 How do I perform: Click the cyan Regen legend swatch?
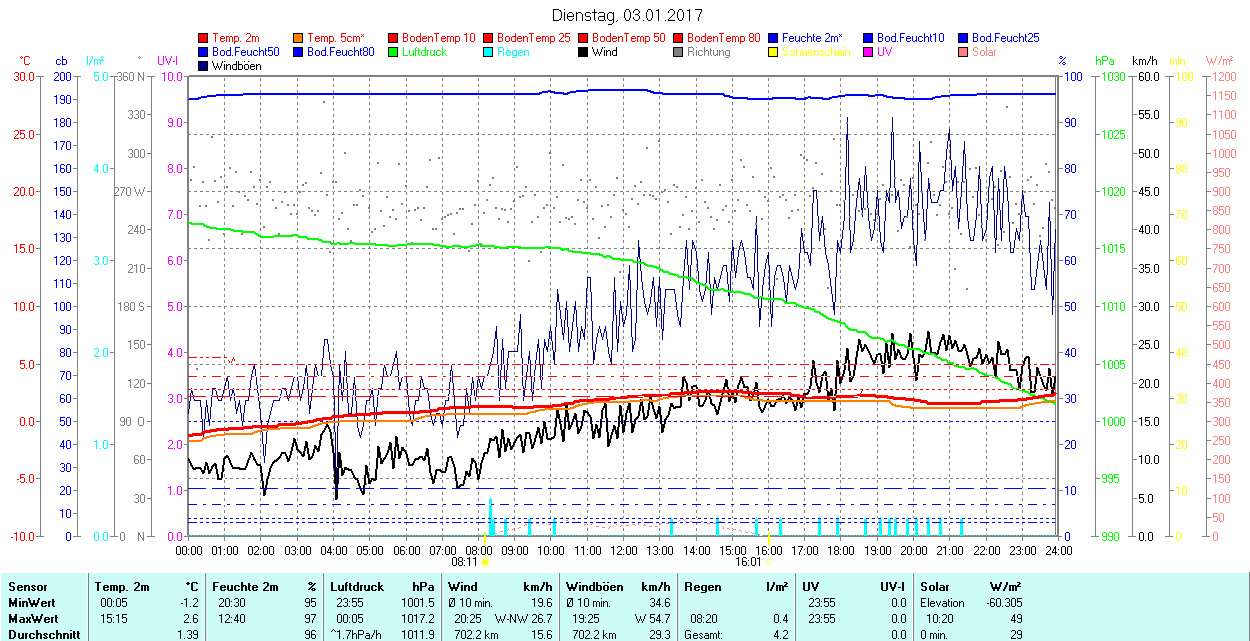pos(489,52)
